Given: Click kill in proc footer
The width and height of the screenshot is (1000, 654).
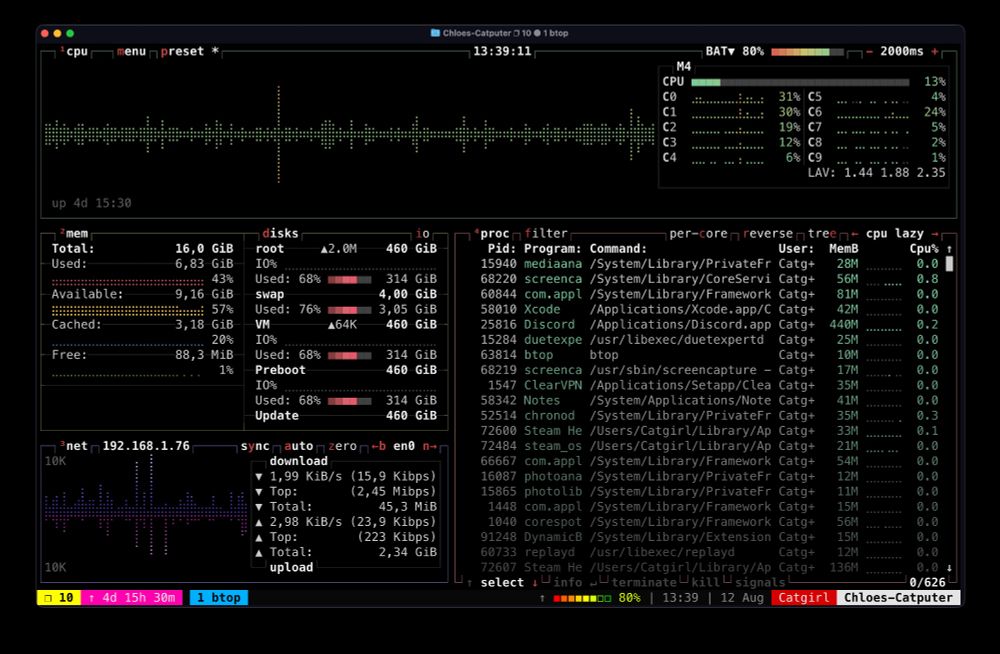Looking at the screenshot, I should tap(705, 583).
